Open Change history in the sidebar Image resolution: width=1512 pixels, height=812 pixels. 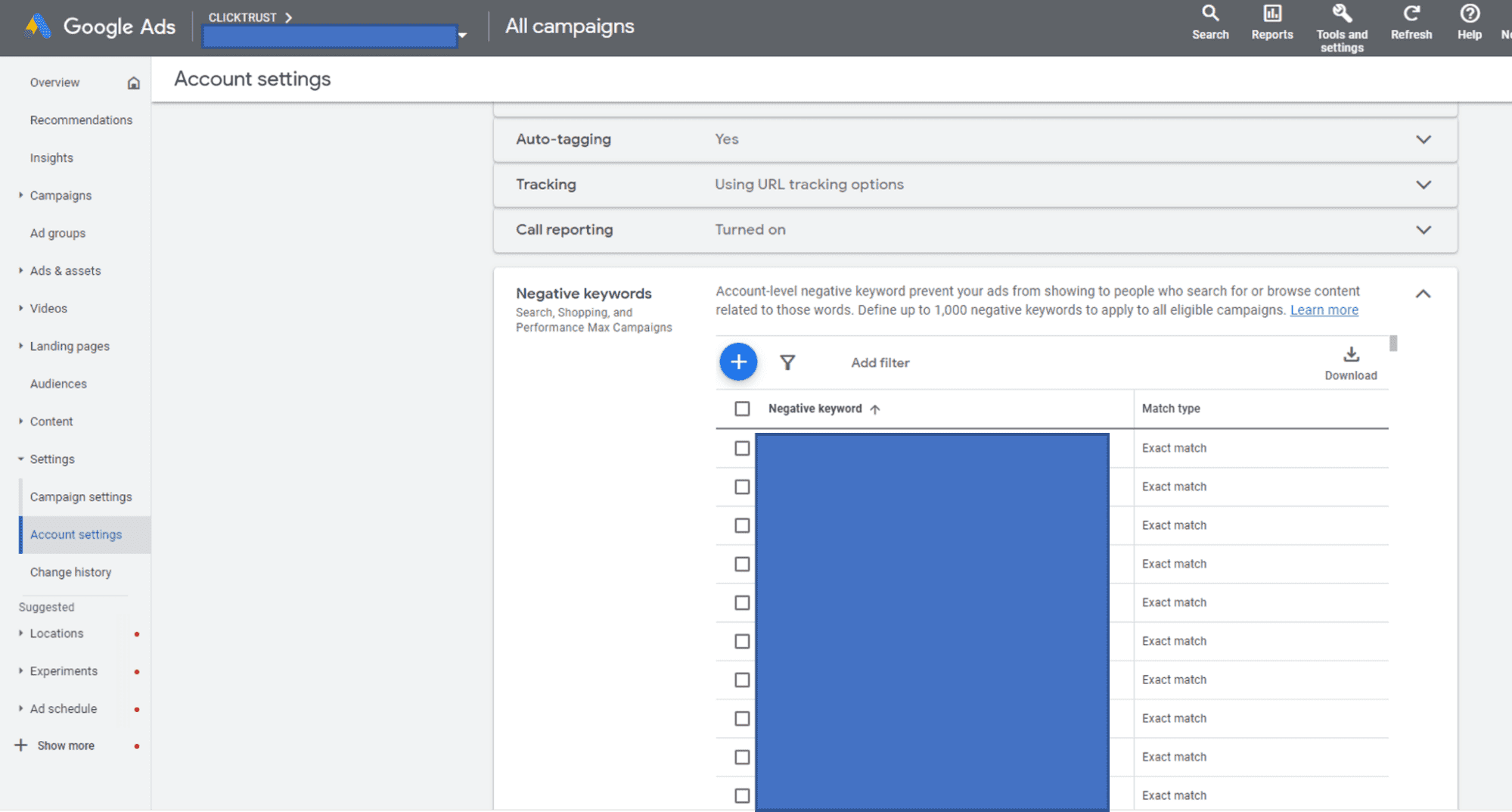point(70,572)
